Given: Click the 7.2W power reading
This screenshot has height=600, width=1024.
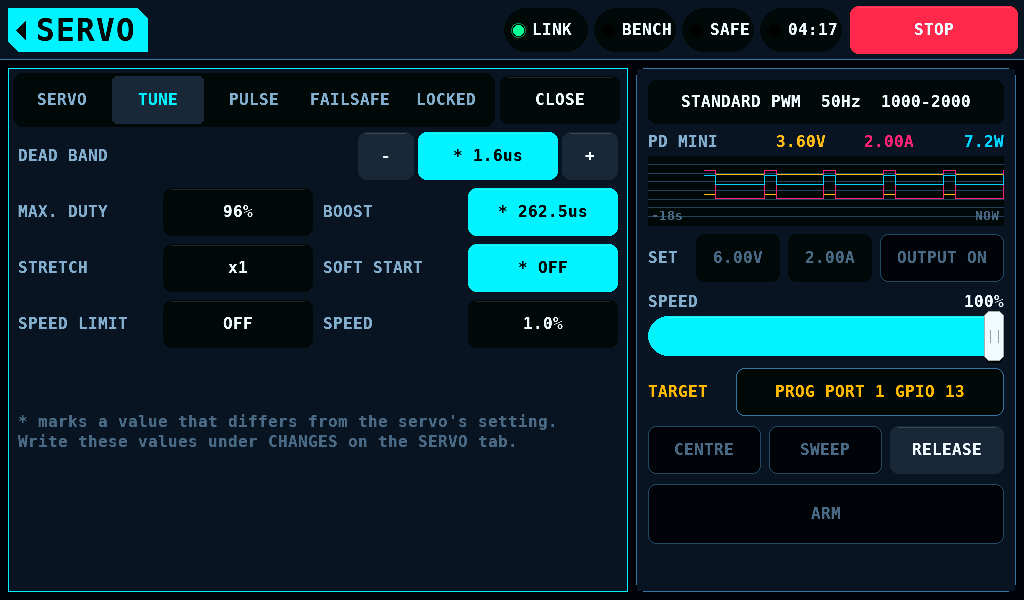Looking at the screenshot, I should (984, 142).
